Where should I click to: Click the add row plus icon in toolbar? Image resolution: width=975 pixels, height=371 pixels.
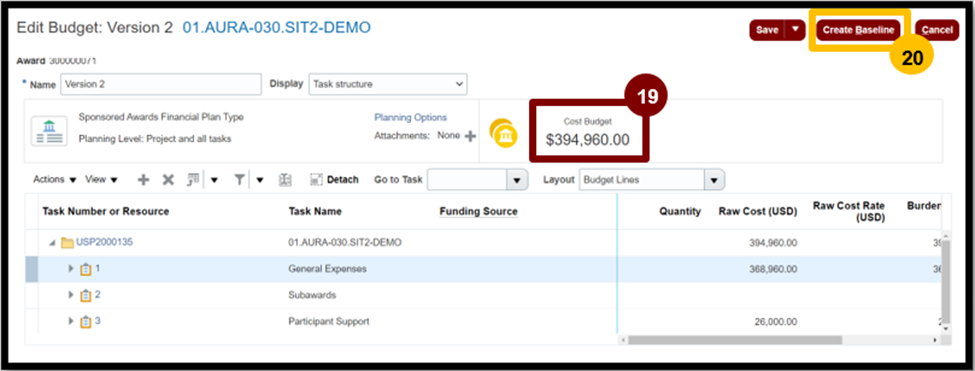[143, 180]
